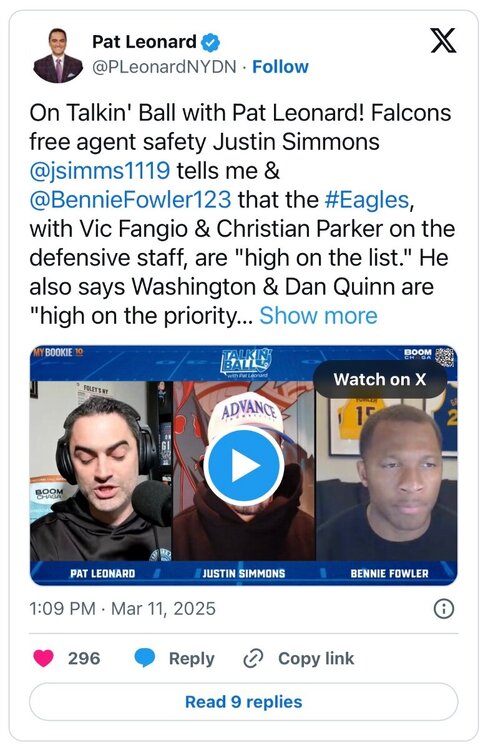The image size is (483, 750).
Task: Click the QR code in video corner
Action: [445, 357]
